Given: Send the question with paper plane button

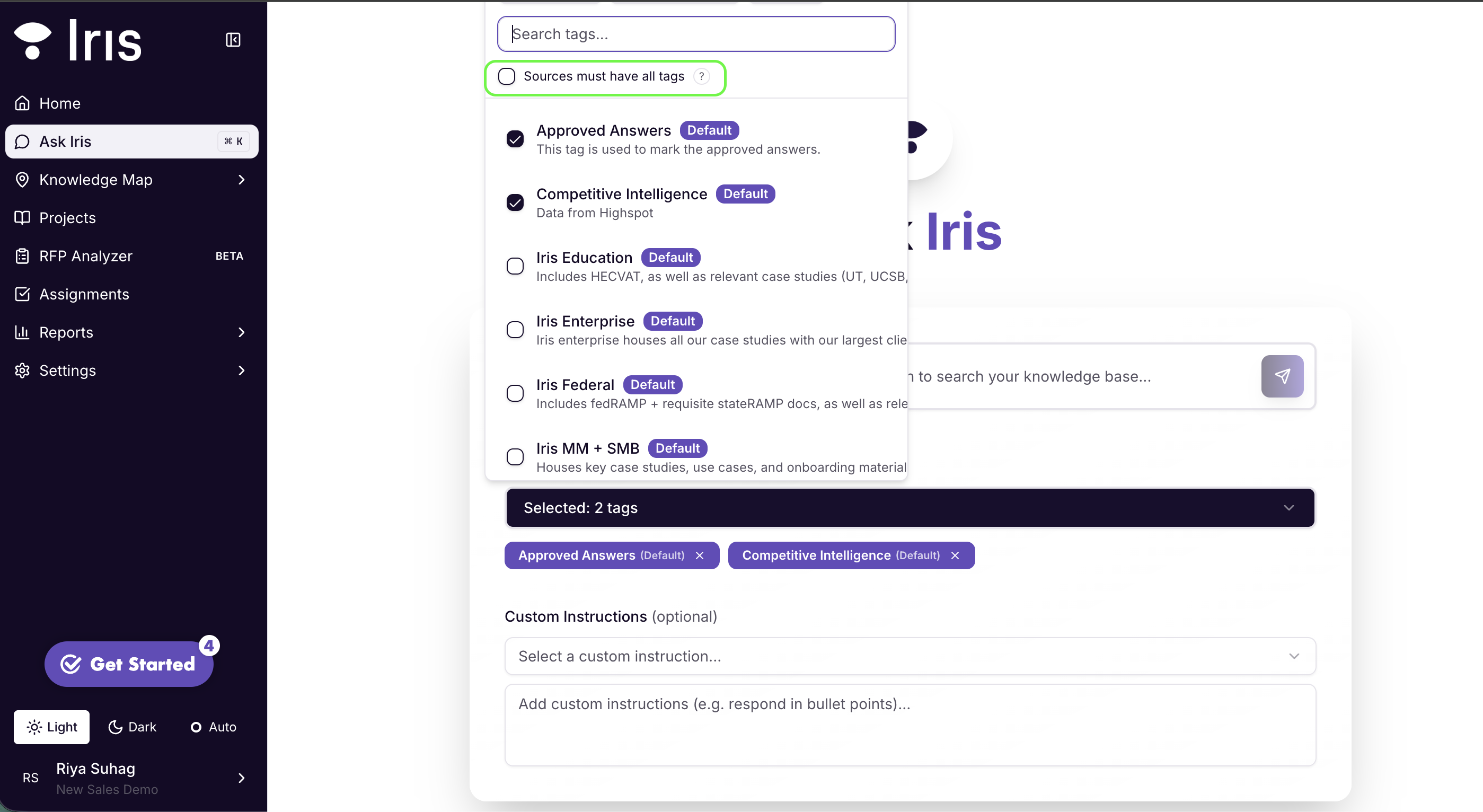Looking at the screenshot, I should [x=1282, y=376].
